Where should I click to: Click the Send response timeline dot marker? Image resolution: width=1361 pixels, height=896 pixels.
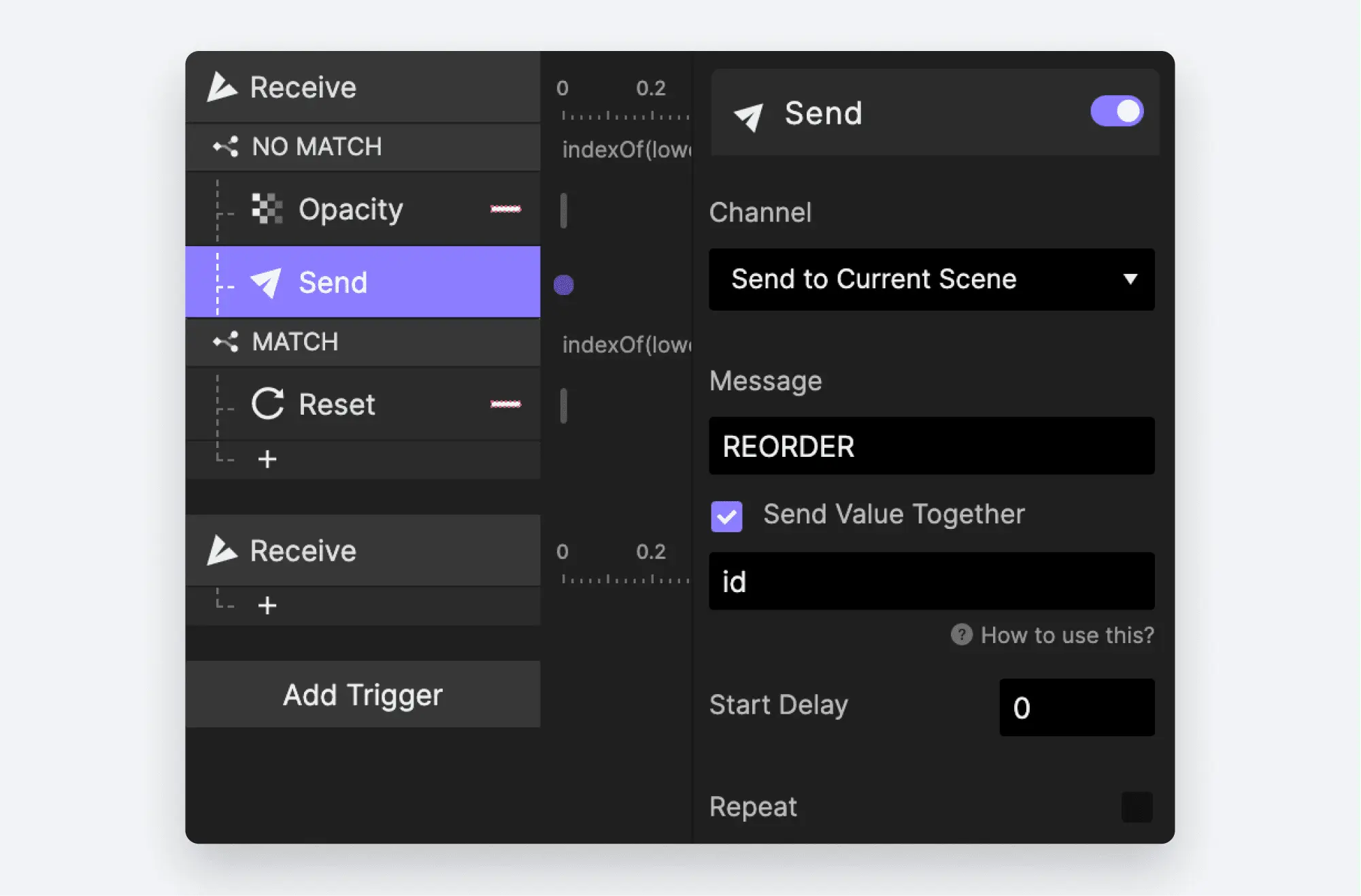coord(563,285)
